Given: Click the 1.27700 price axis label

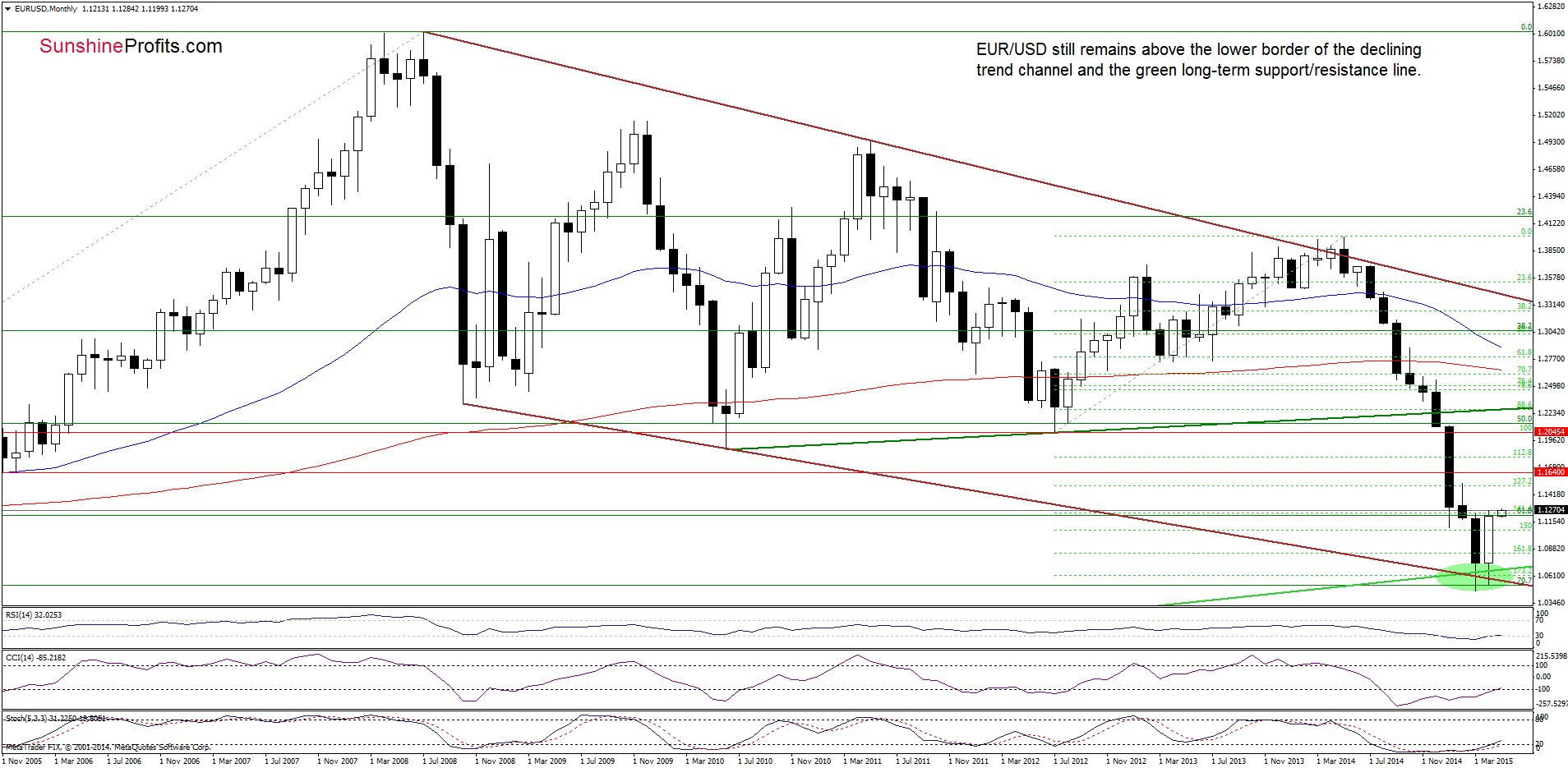Looking at the screenshot, I should 1550,359.
